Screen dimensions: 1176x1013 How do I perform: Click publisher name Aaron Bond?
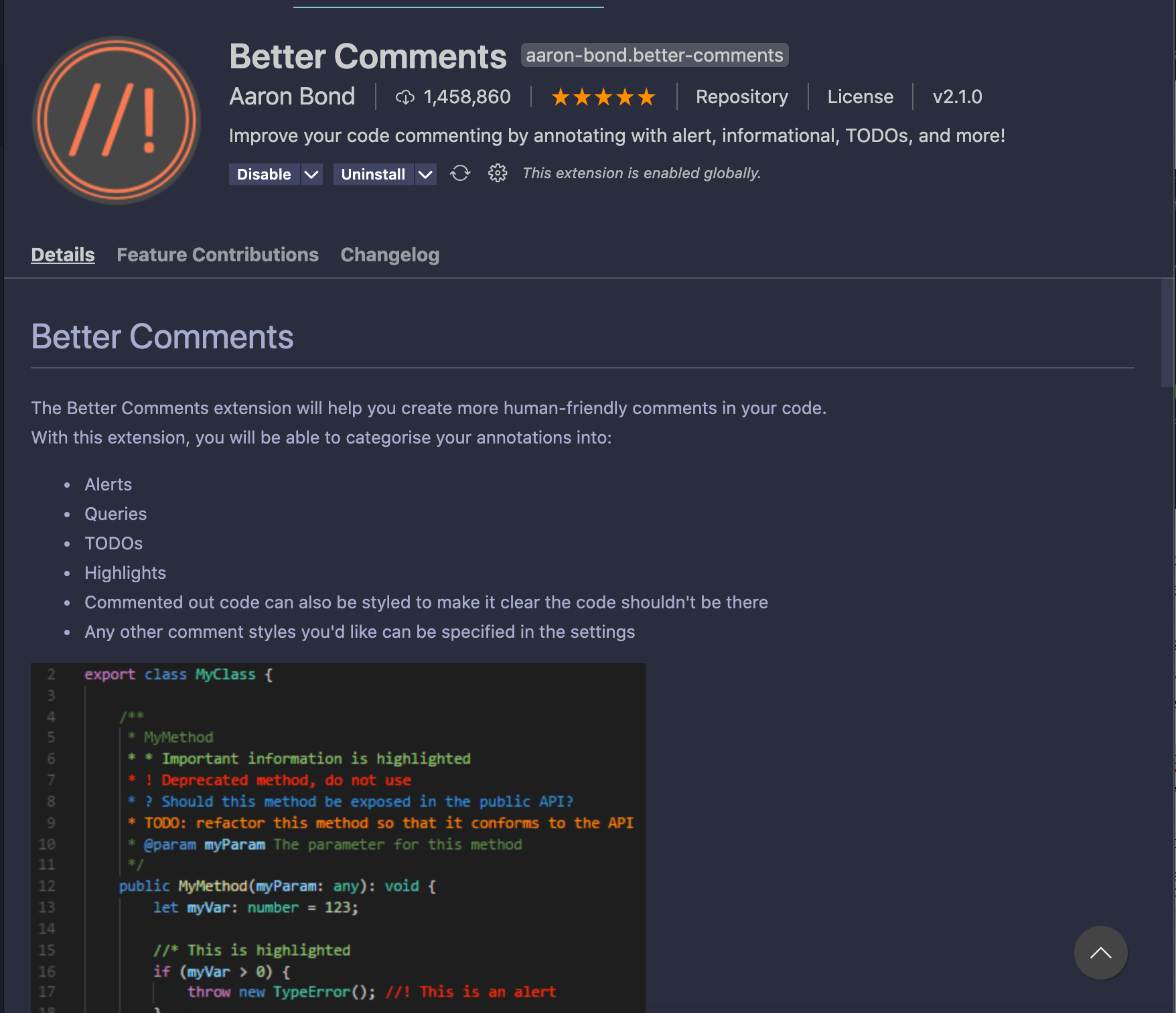[x=292, y=96]
